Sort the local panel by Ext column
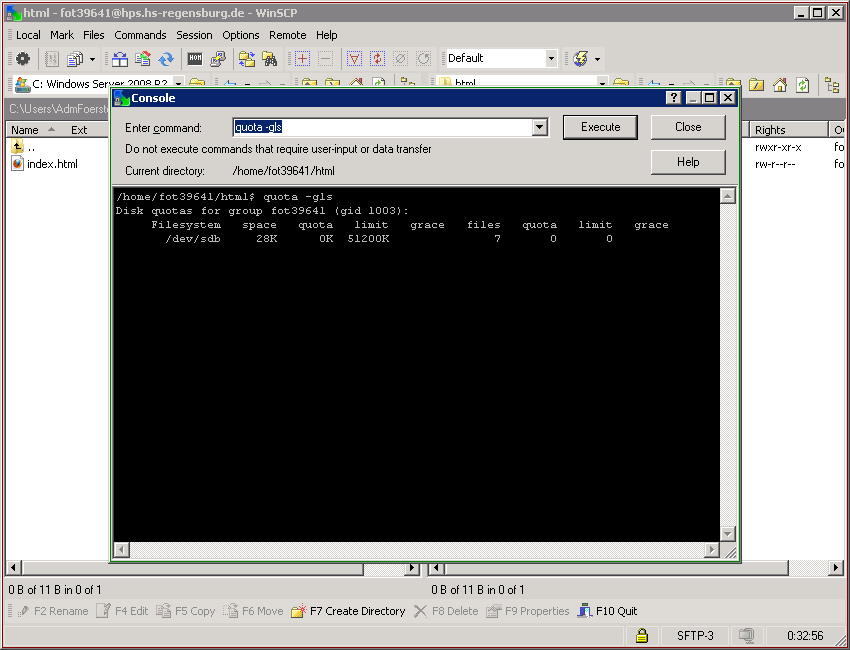This screenshot has height=650, width=850. pyautogui.click(x=79, y=130)
